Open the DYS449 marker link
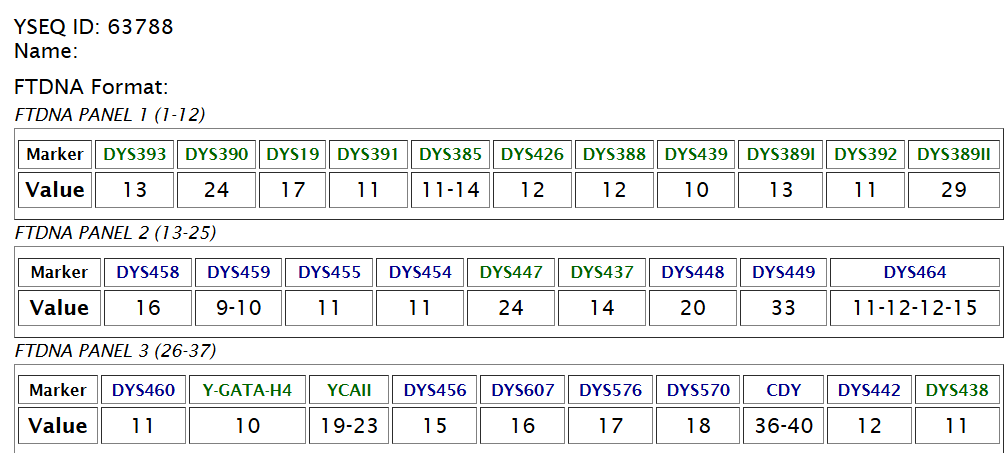Viewport: 1006px width, 453px height. click(x=784, y=272)
